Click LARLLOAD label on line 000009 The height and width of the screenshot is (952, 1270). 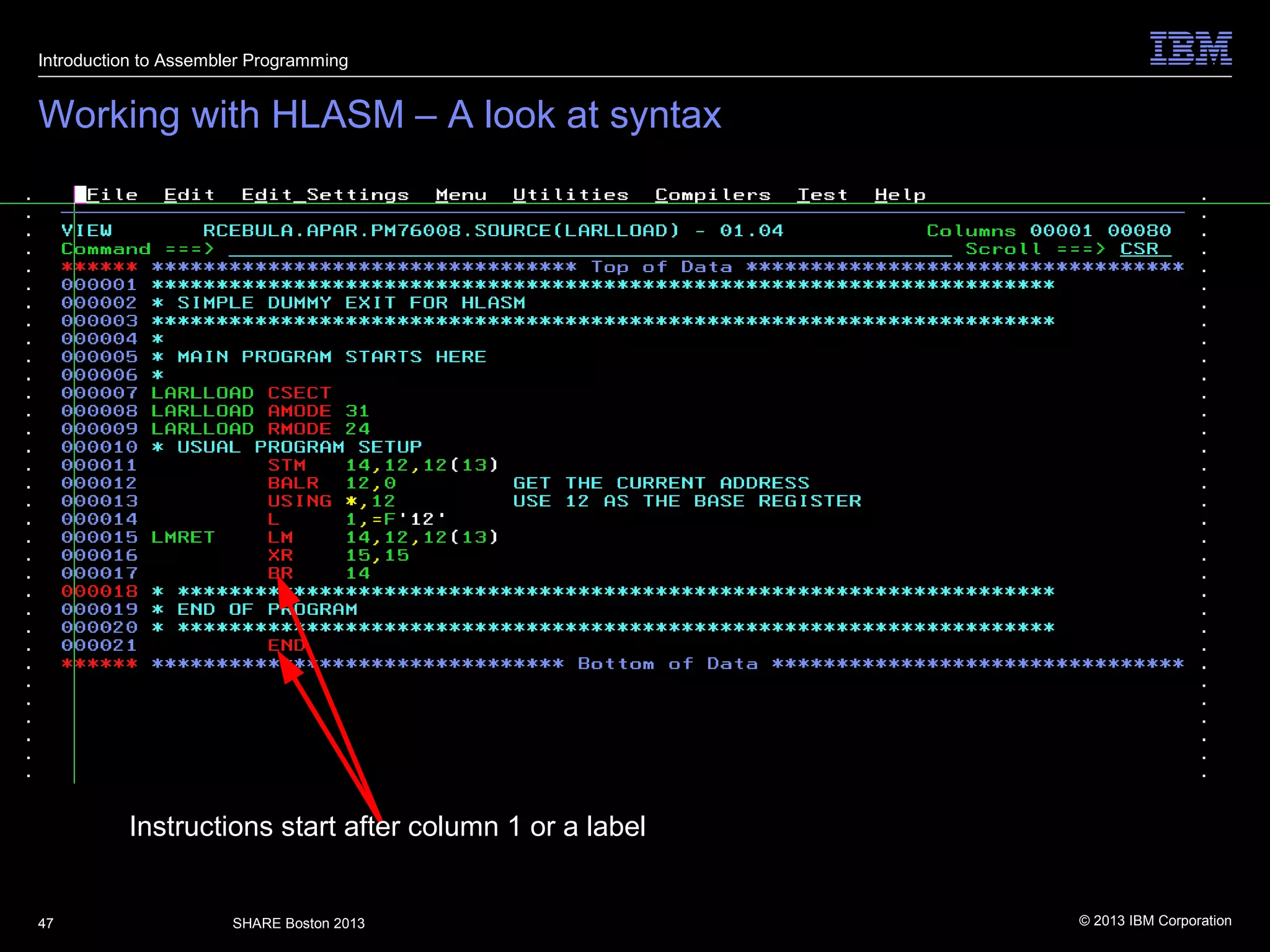202,429
